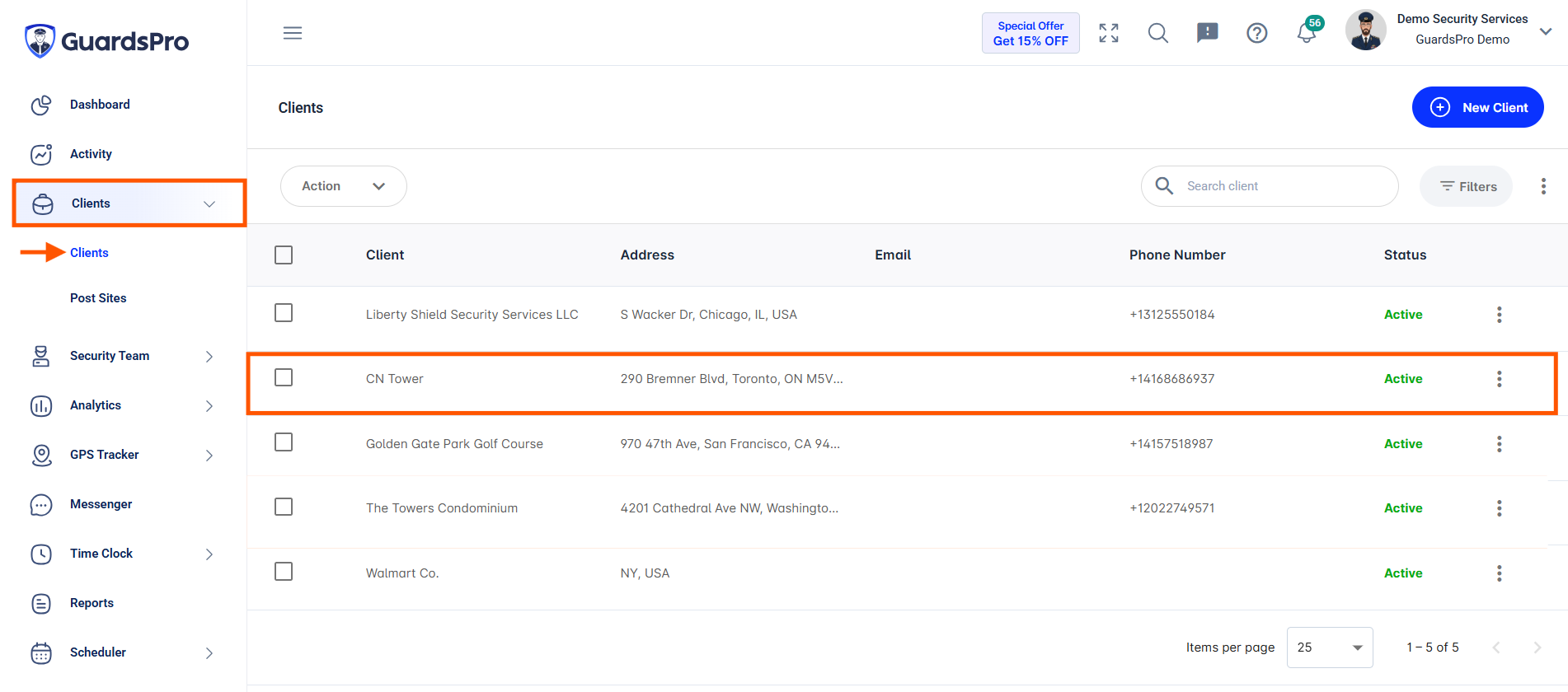Click the Reports document icon

(x=41, y=603)
